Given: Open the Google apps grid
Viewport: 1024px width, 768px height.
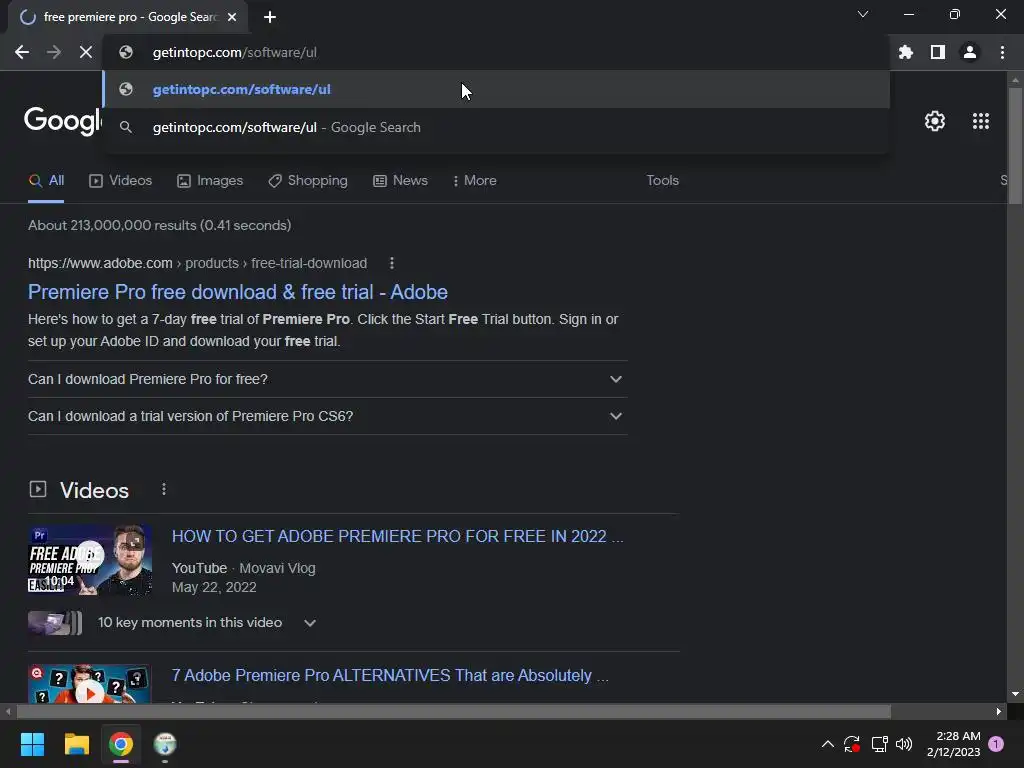Looking at the screenshot, I should click(981, 121).
